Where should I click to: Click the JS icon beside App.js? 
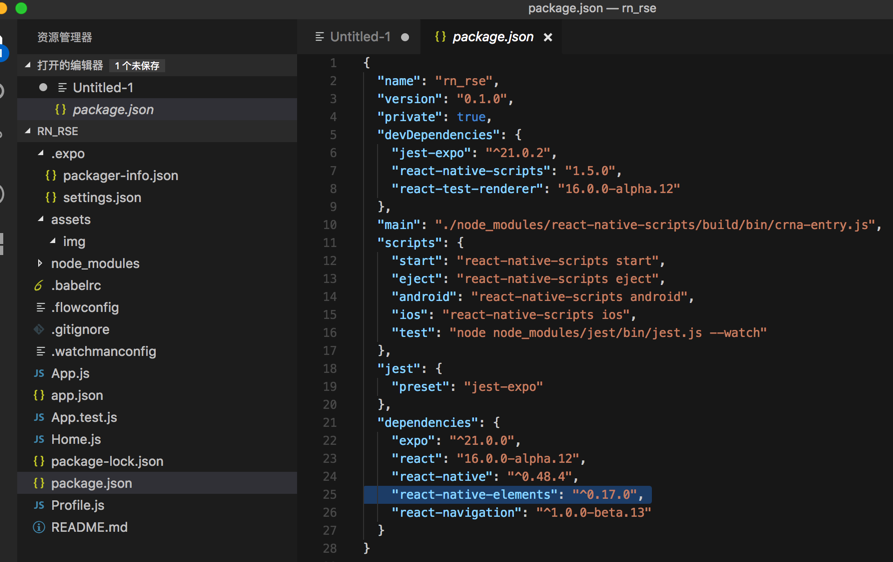click(39, 373)
